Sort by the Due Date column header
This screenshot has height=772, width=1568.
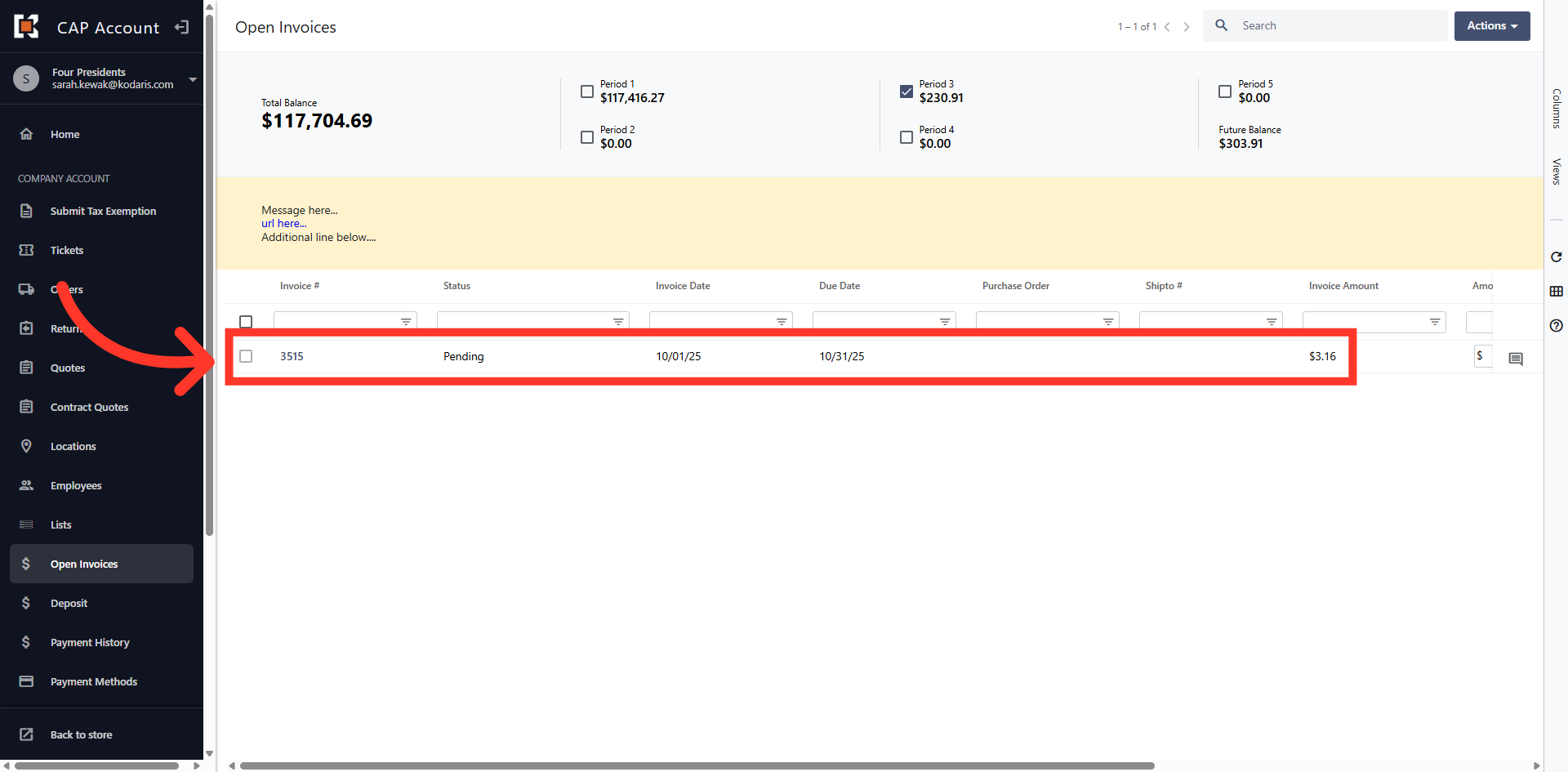click(x=840, y=286)
